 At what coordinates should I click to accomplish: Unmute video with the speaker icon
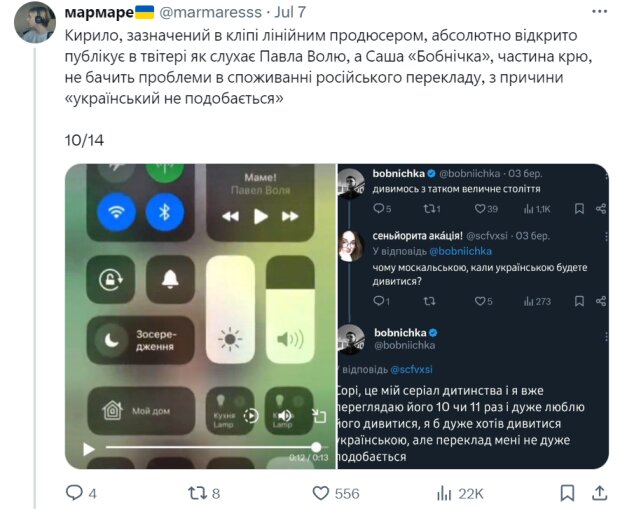pyautogui.click(x=284, y=416)
